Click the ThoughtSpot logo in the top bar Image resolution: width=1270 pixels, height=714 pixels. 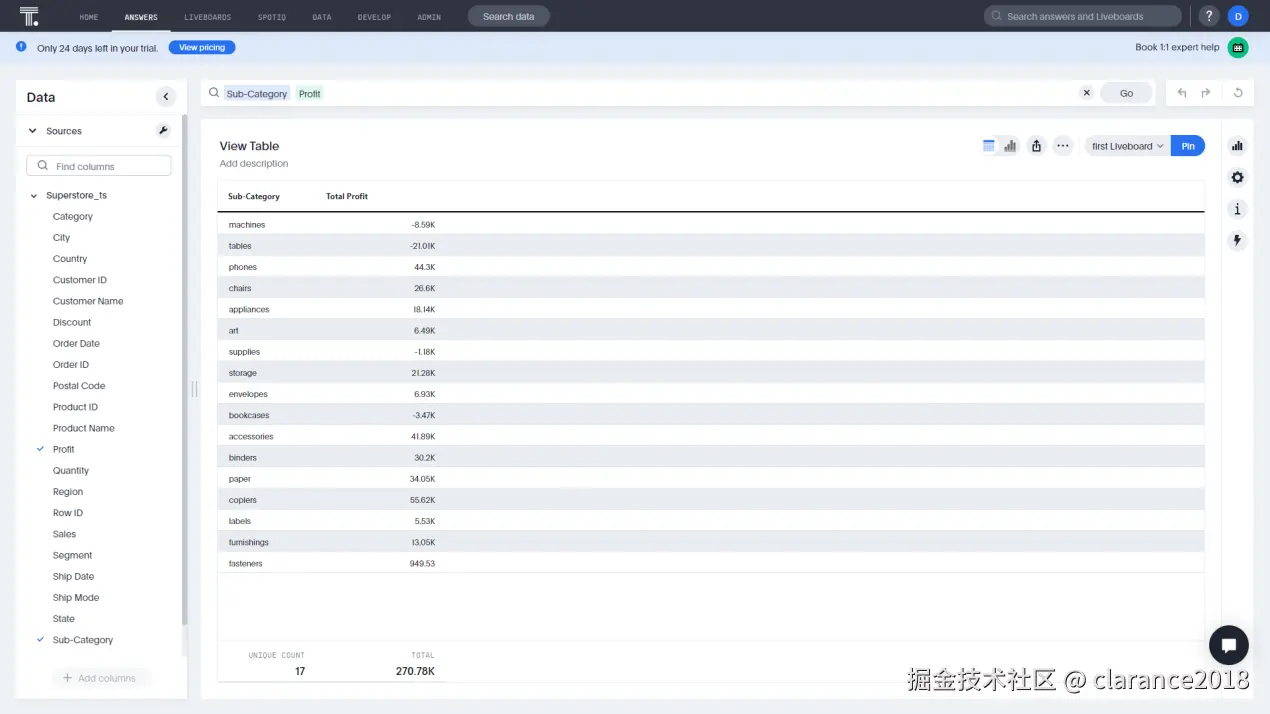(x=27, y=15)
